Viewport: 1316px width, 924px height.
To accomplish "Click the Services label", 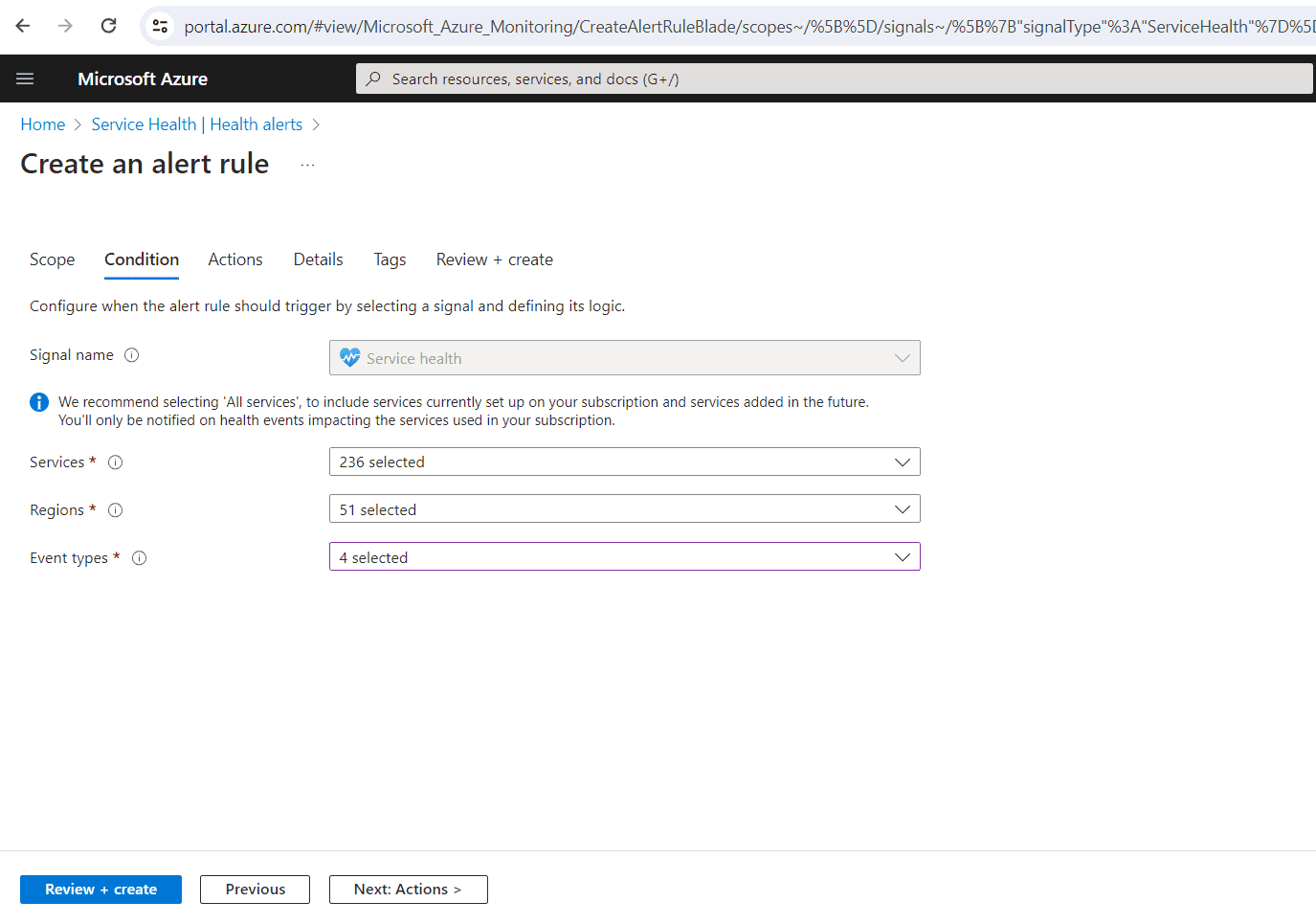I will pyautogui.click(x=56, y=462).
